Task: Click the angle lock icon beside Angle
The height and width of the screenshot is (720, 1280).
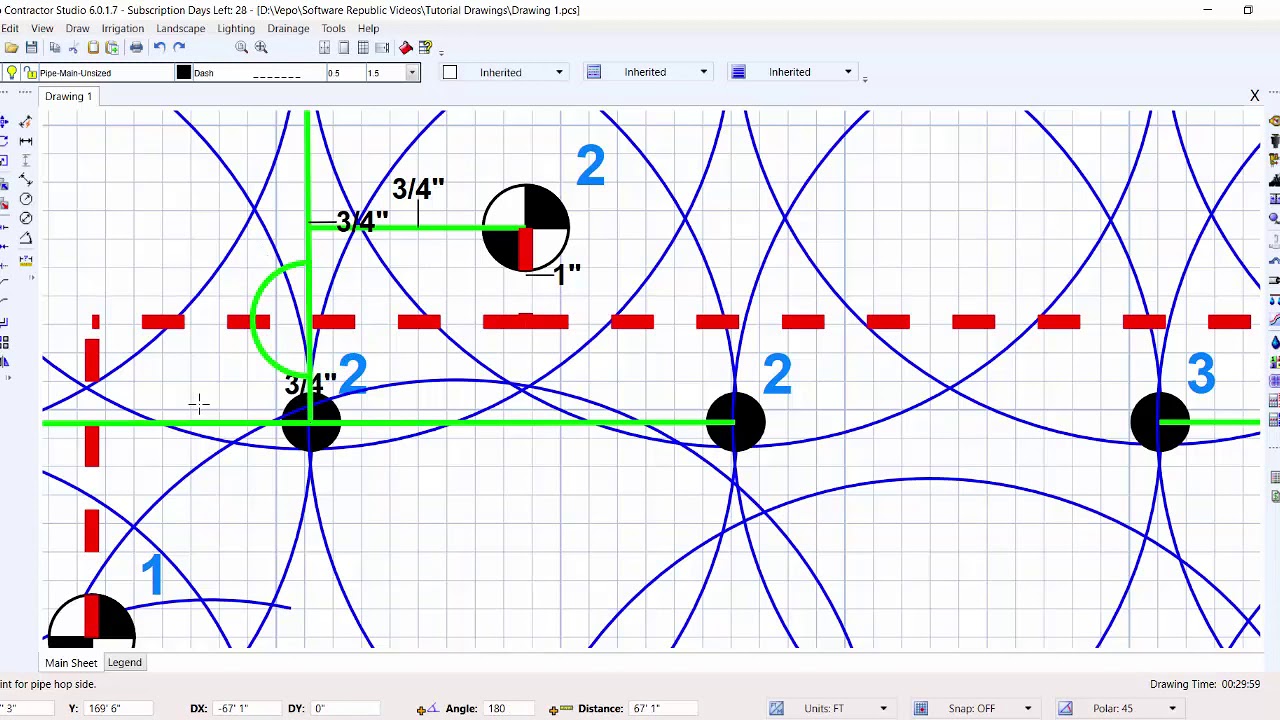Action: [428, 709]
